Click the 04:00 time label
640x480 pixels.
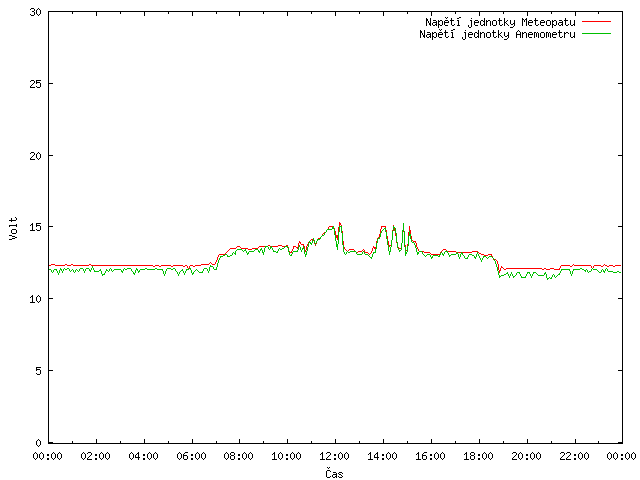click(x=143, y=456)
